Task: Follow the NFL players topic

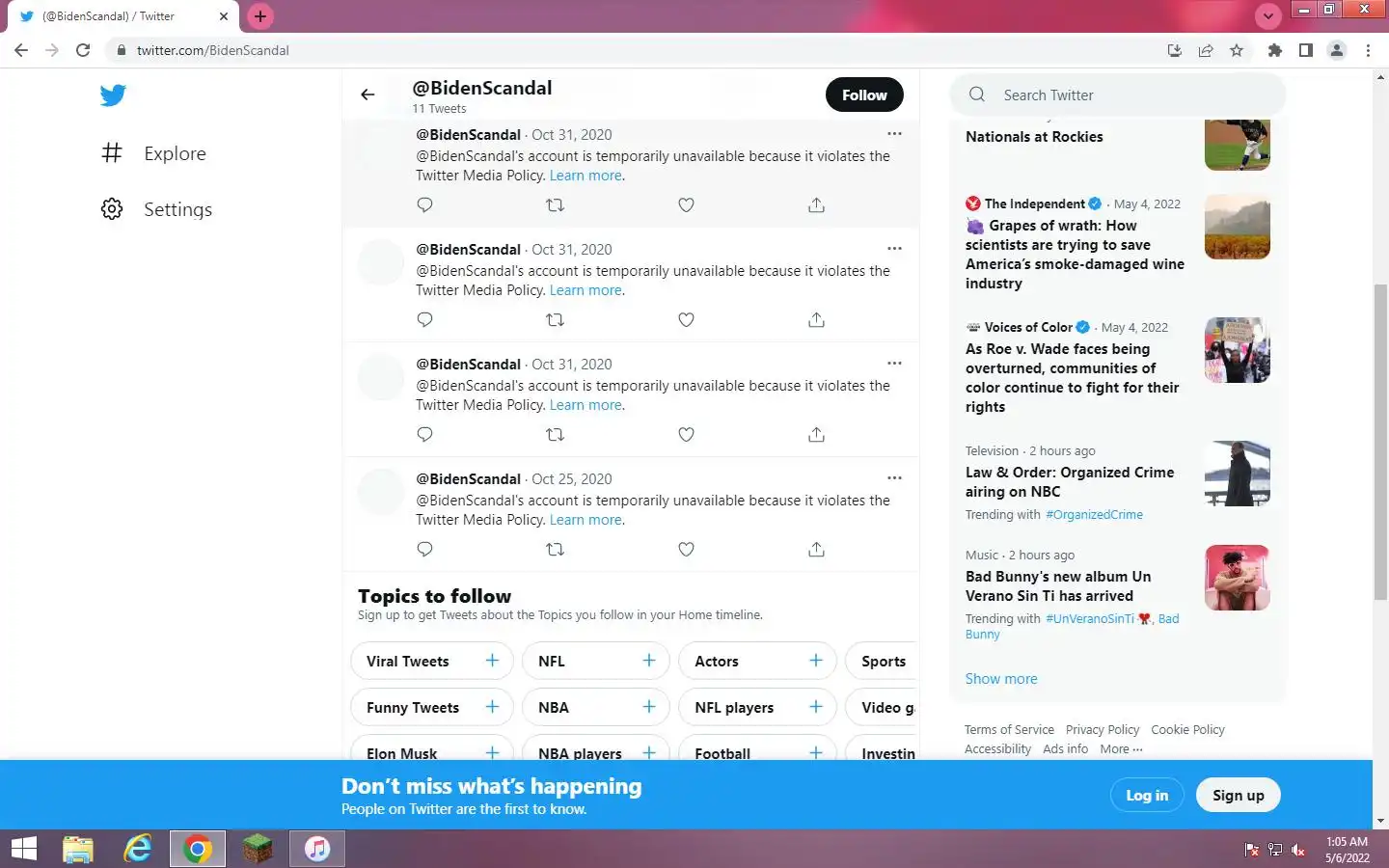Action: pos(816,707)
